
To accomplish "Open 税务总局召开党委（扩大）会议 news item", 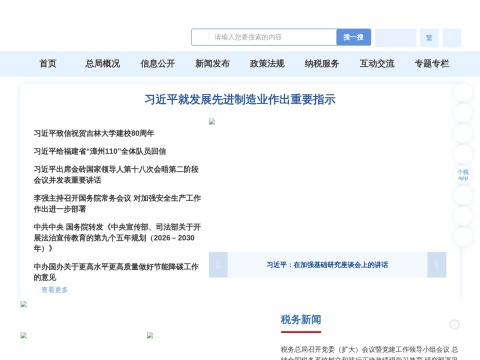I will pyautogui.click(x=369, y=354).
